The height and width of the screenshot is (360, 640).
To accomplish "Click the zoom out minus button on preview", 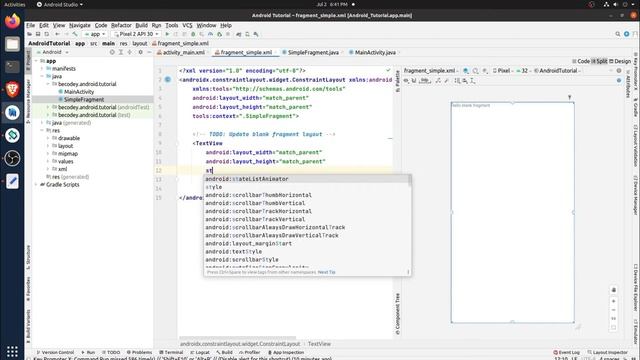I will 613,310.
